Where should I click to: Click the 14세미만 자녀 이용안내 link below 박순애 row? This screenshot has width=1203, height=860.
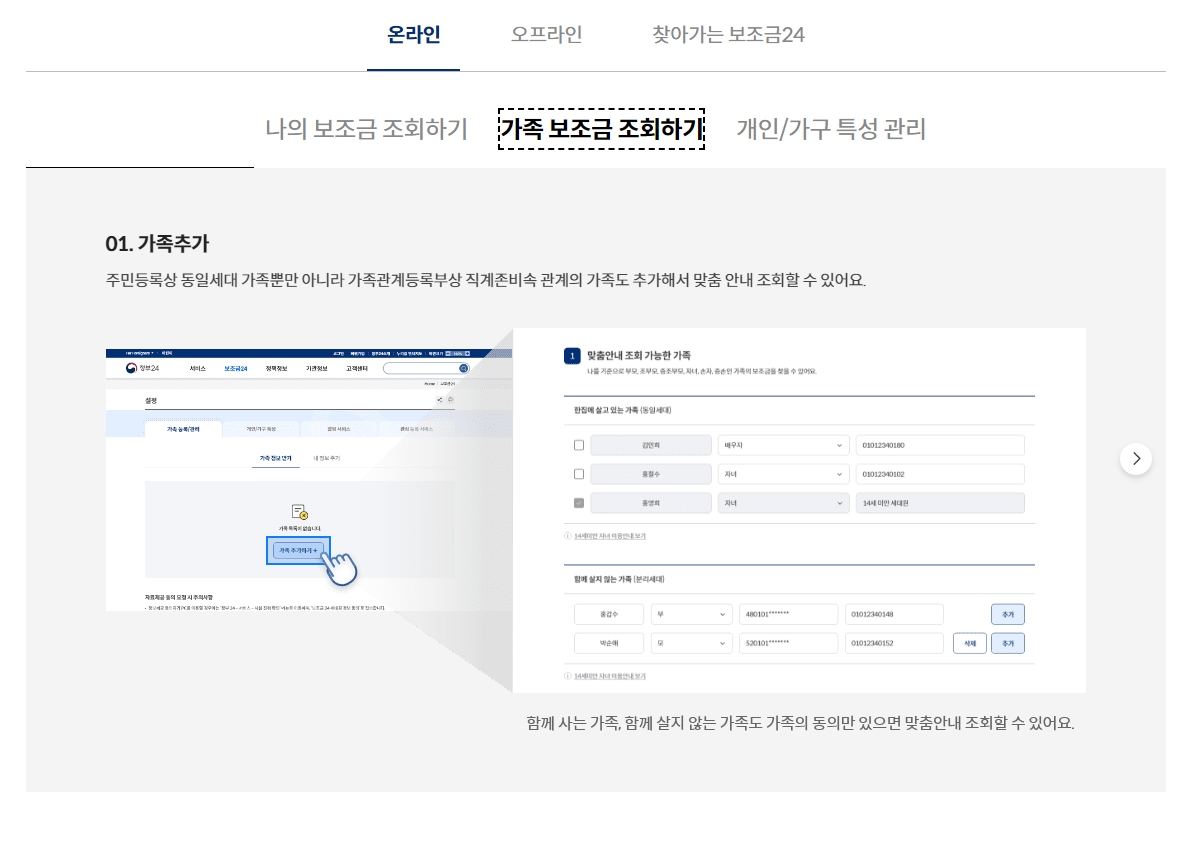610,676
